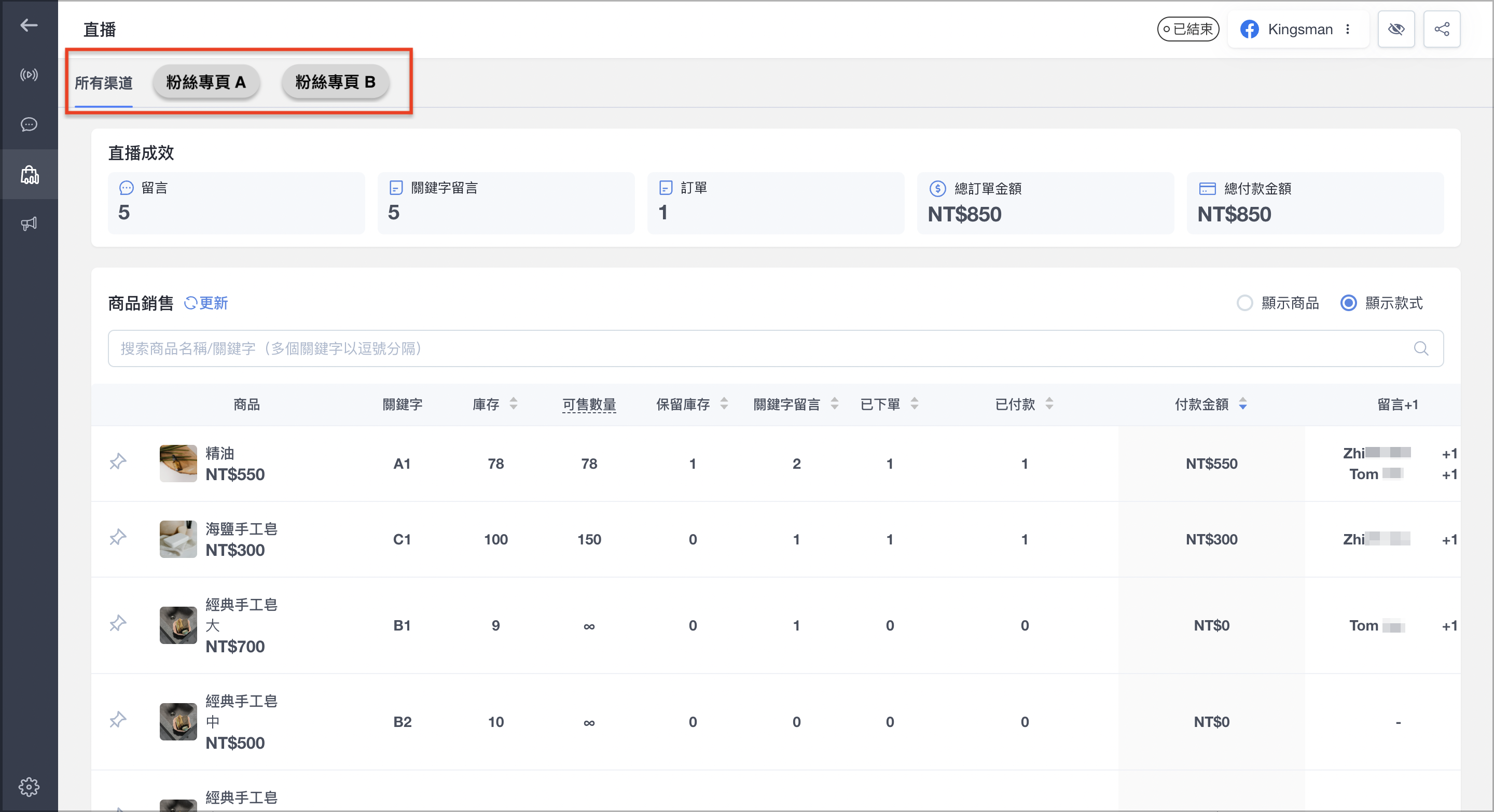Viewport: 1494px width, 812px height.
Task: Open the 經典手工皂 大 product thumbnail
Action: click(178, 625)
